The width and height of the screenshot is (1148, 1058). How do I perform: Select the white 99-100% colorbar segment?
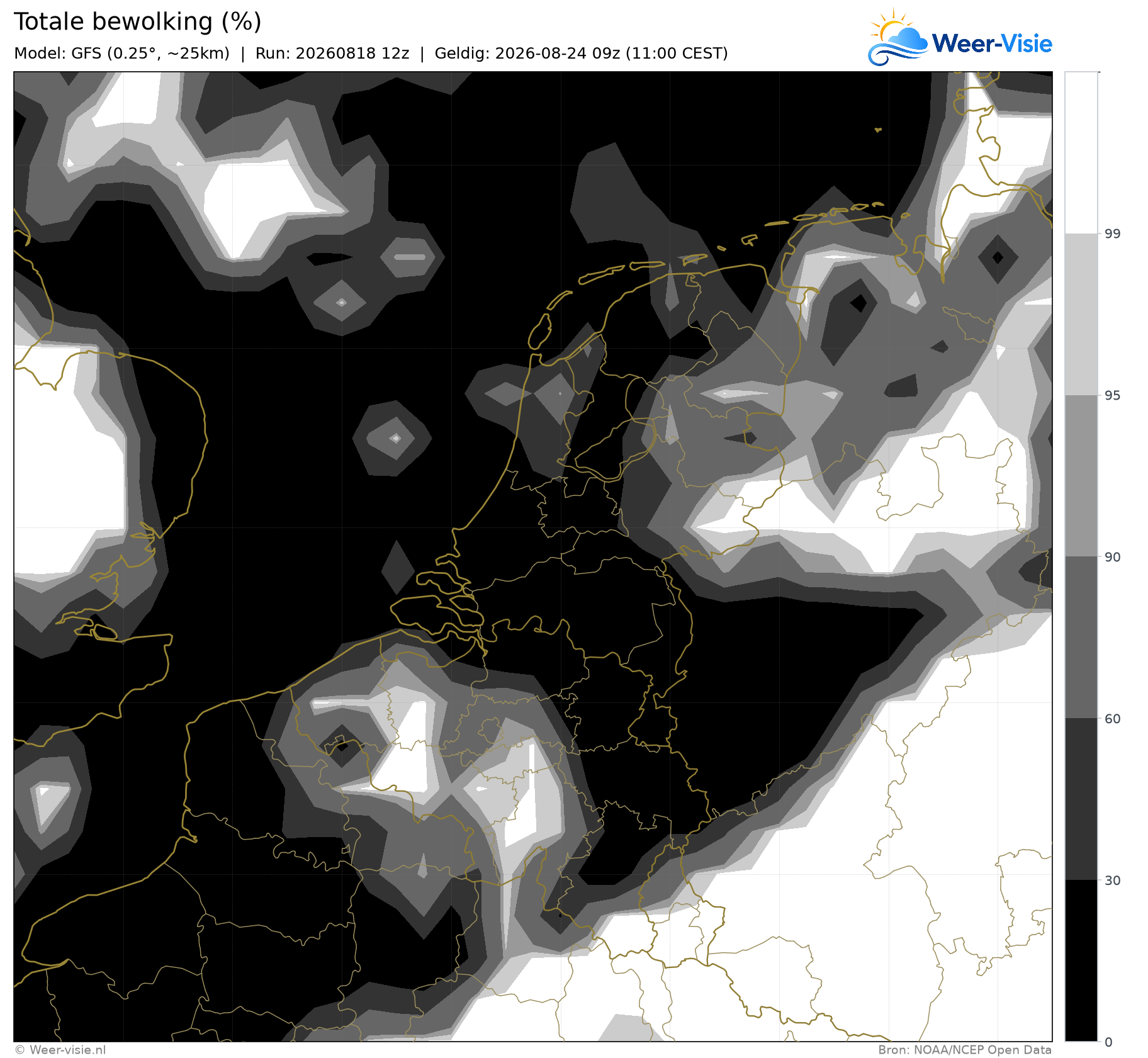coord(1081,153)
